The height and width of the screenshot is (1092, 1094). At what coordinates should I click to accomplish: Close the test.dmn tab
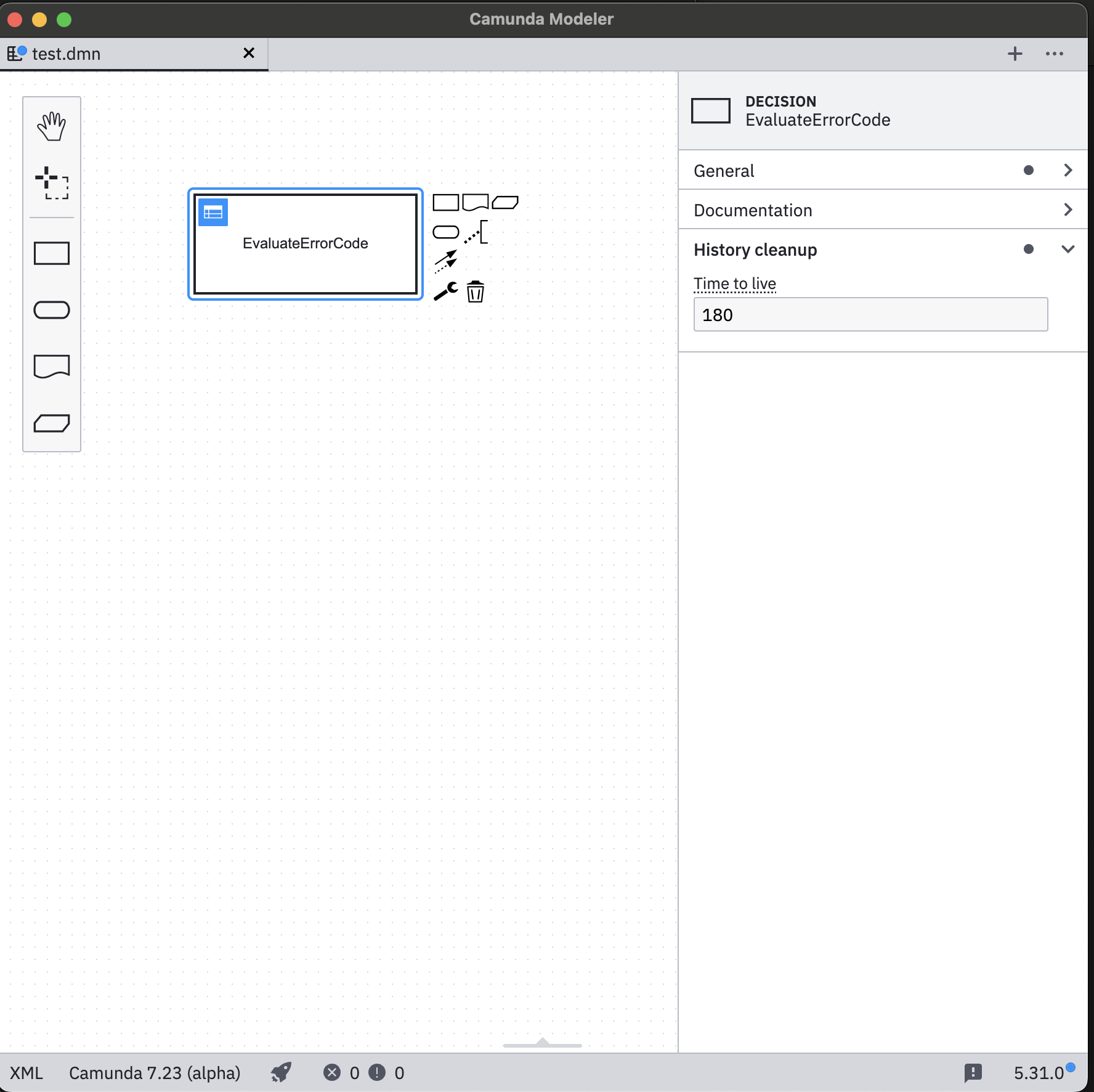pos(249,53)
